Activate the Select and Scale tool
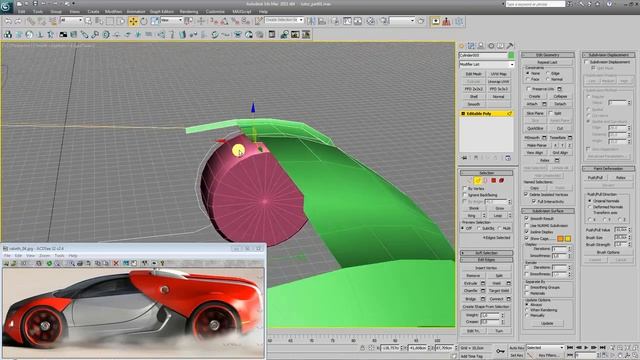Image resolution: width=640 pixels, height=360 pixels. click(x=155, y=21)
